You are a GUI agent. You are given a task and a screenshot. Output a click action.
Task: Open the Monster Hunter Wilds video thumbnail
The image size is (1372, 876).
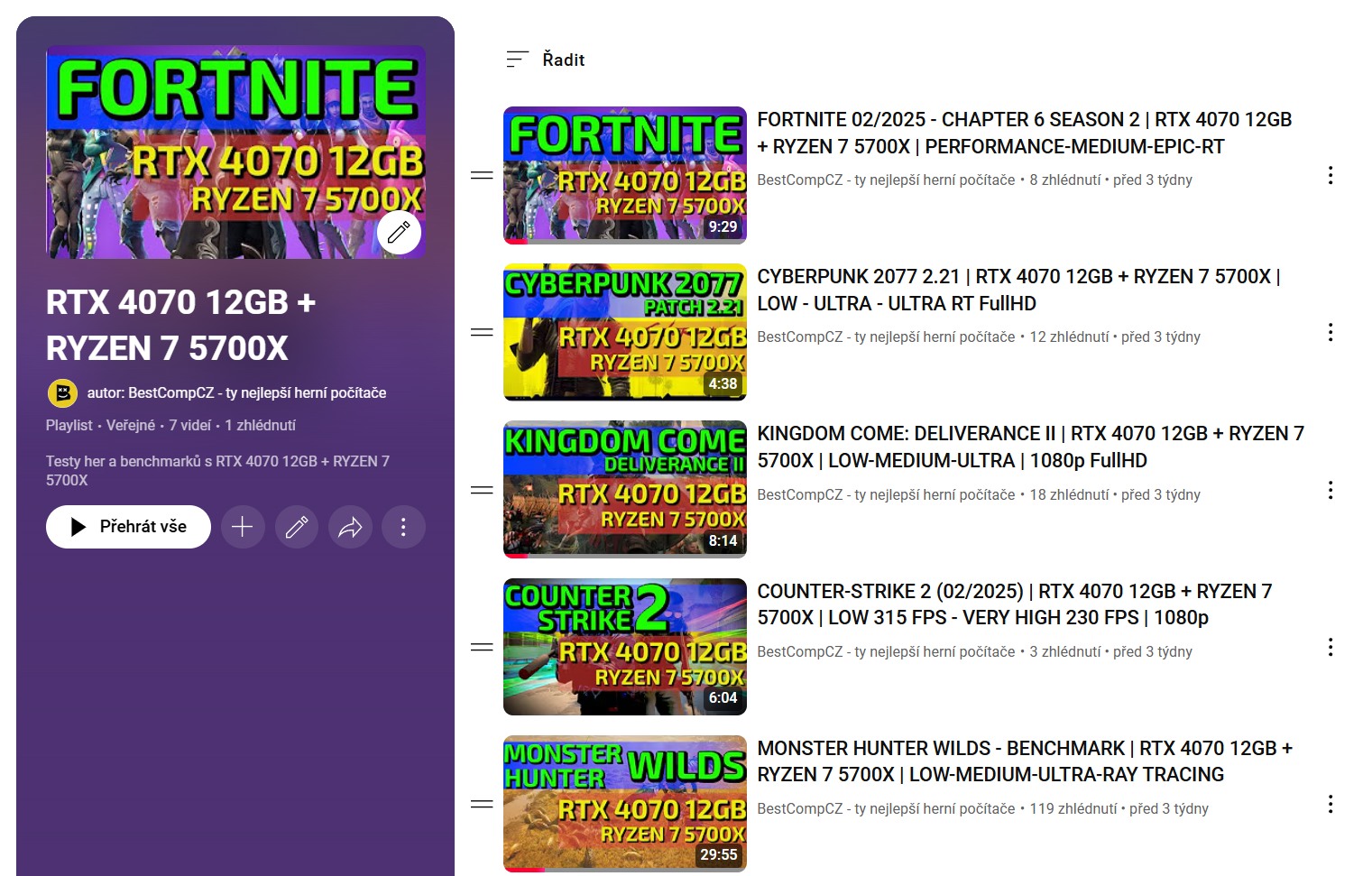625,804
